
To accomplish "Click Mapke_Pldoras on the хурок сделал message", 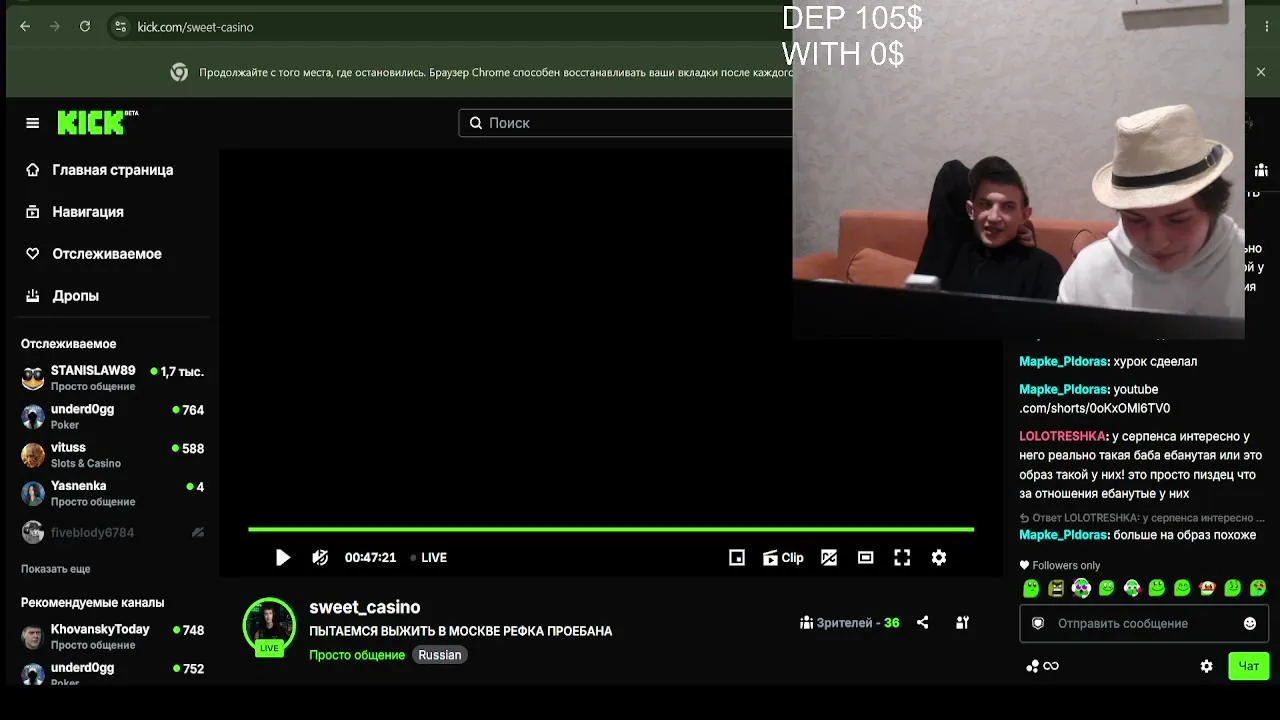I will 1064,362.
